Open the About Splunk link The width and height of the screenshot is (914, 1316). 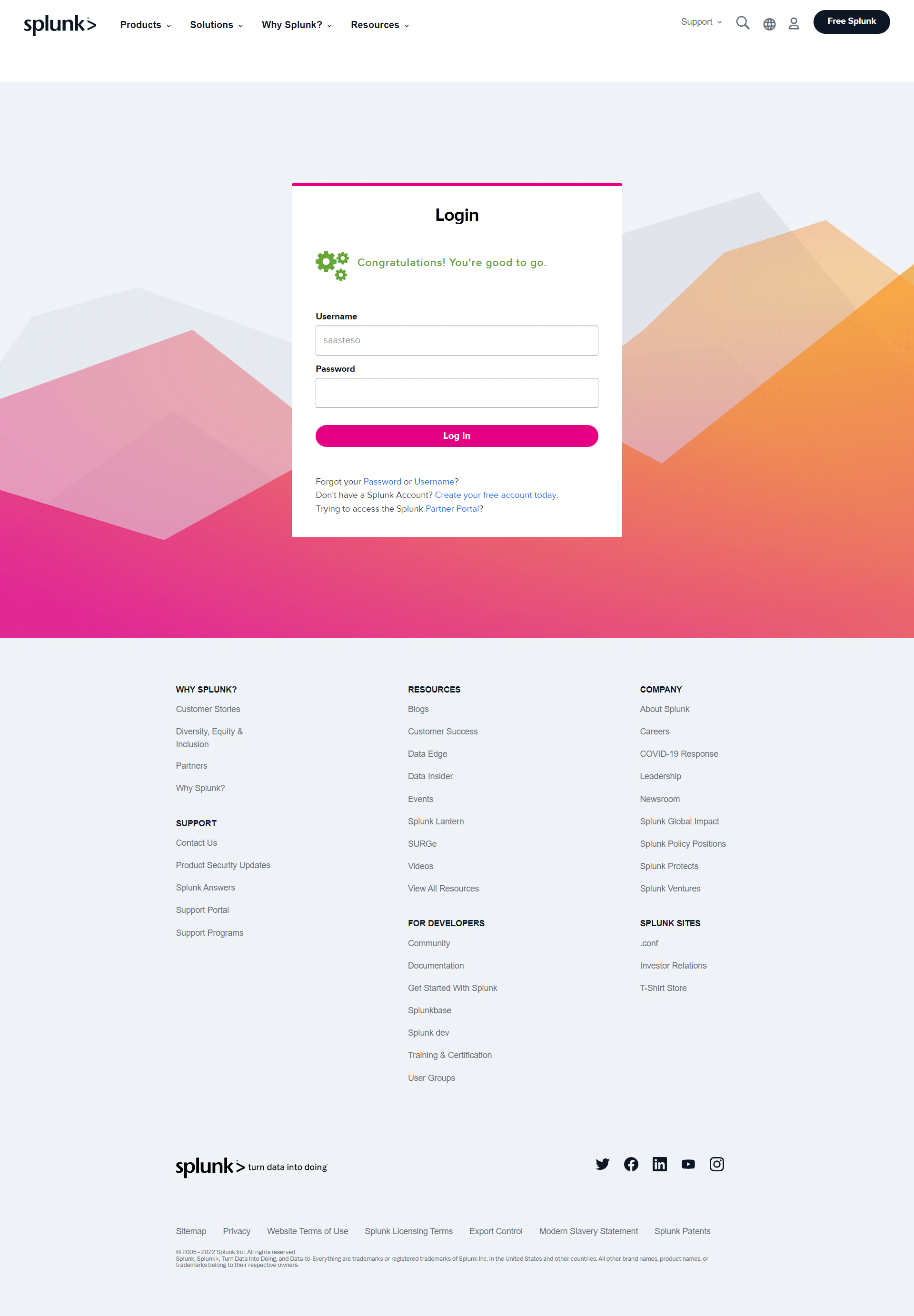[664, 709]
